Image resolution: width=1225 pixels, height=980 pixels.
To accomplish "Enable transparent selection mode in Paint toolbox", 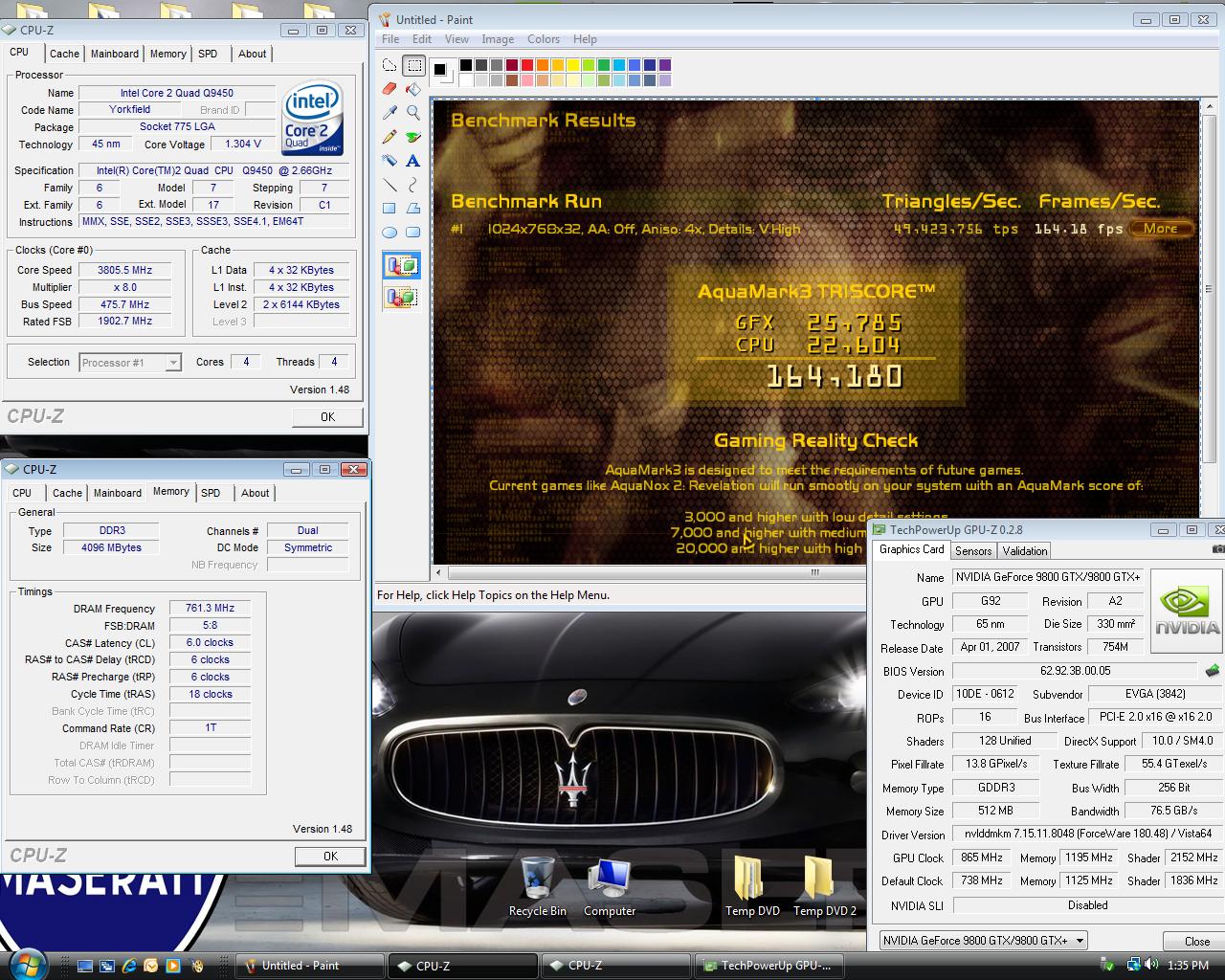I will click(x=402, y=297).
